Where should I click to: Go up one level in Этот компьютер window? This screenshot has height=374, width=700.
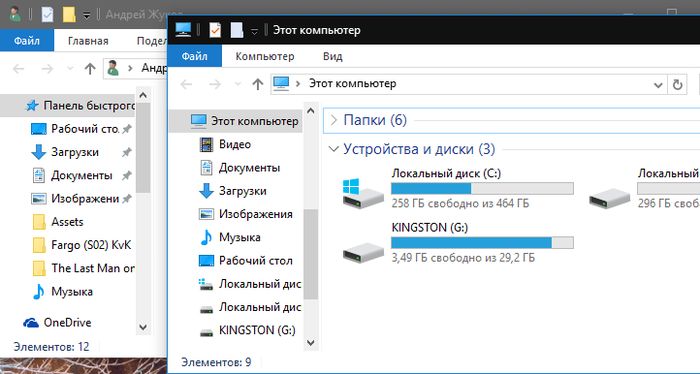[x=258, y=84]
